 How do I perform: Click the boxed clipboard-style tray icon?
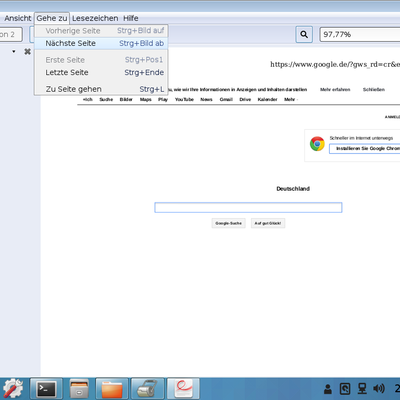pos(345,389)
